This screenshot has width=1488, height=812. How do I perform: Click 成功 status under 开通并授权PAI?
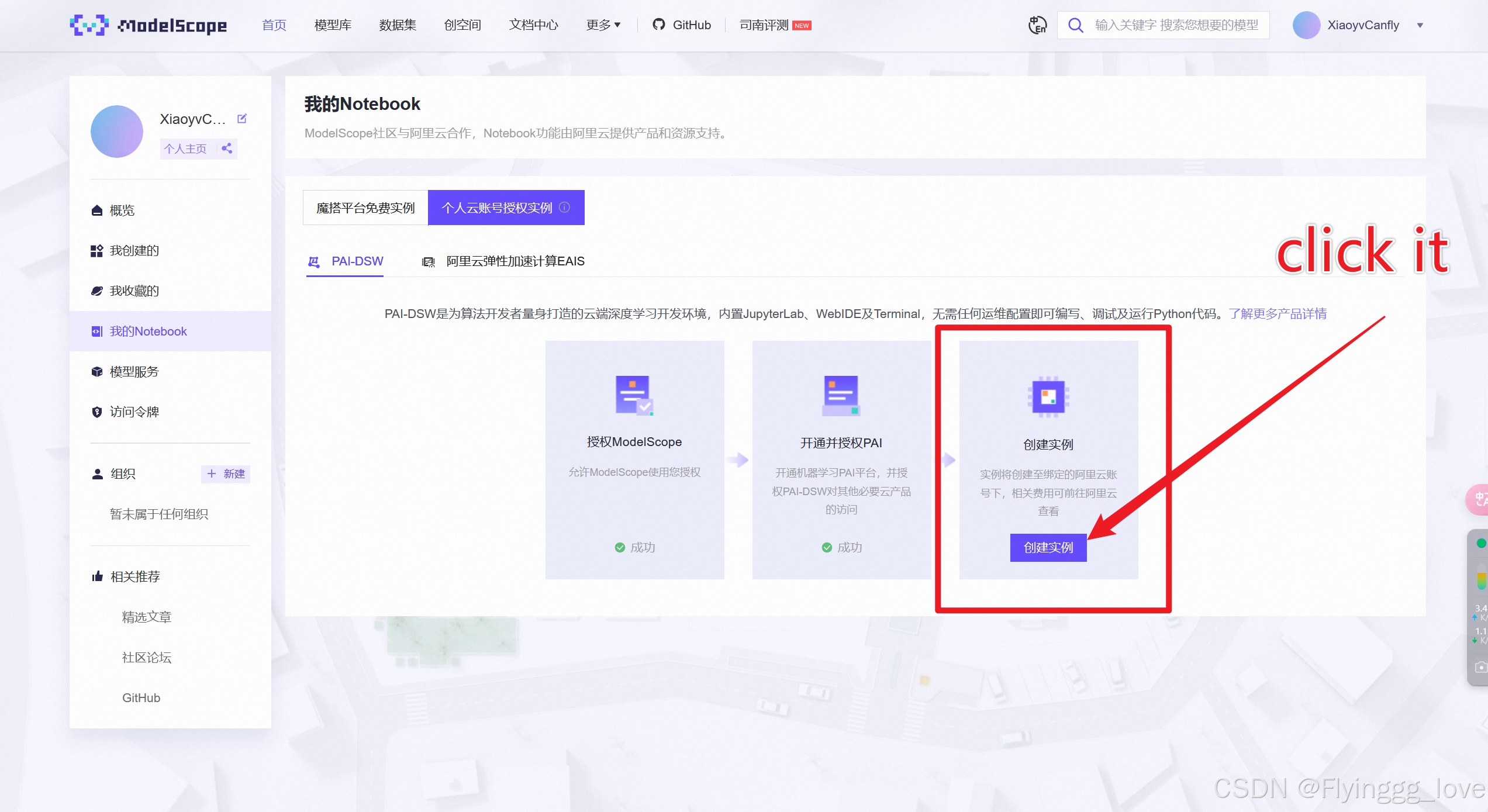click(x=841, y=548)
